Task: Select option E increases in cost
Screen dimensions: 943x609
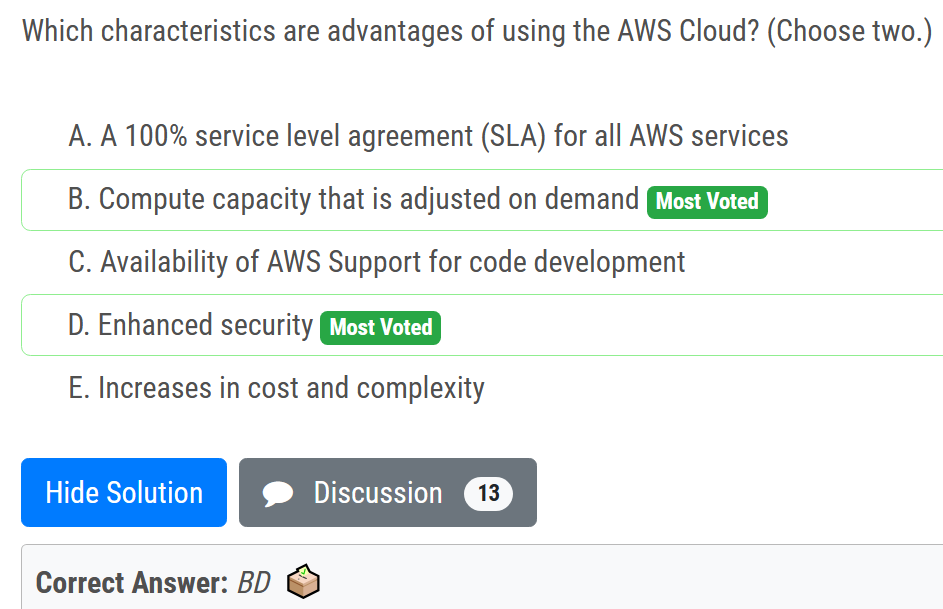Action: click(x=290, y=388)
